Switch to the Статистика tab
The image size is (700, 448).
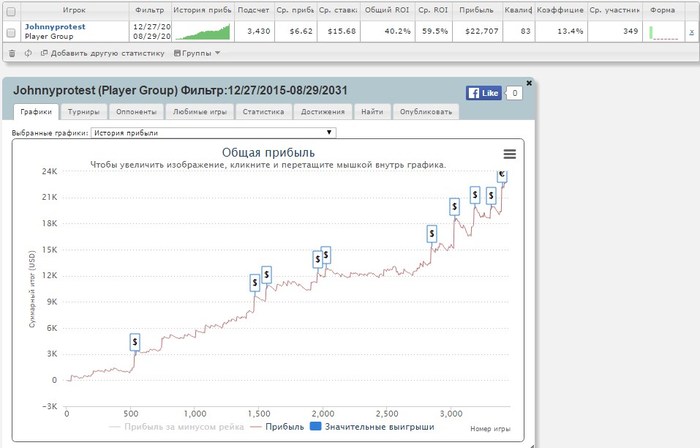pos(263,112)
